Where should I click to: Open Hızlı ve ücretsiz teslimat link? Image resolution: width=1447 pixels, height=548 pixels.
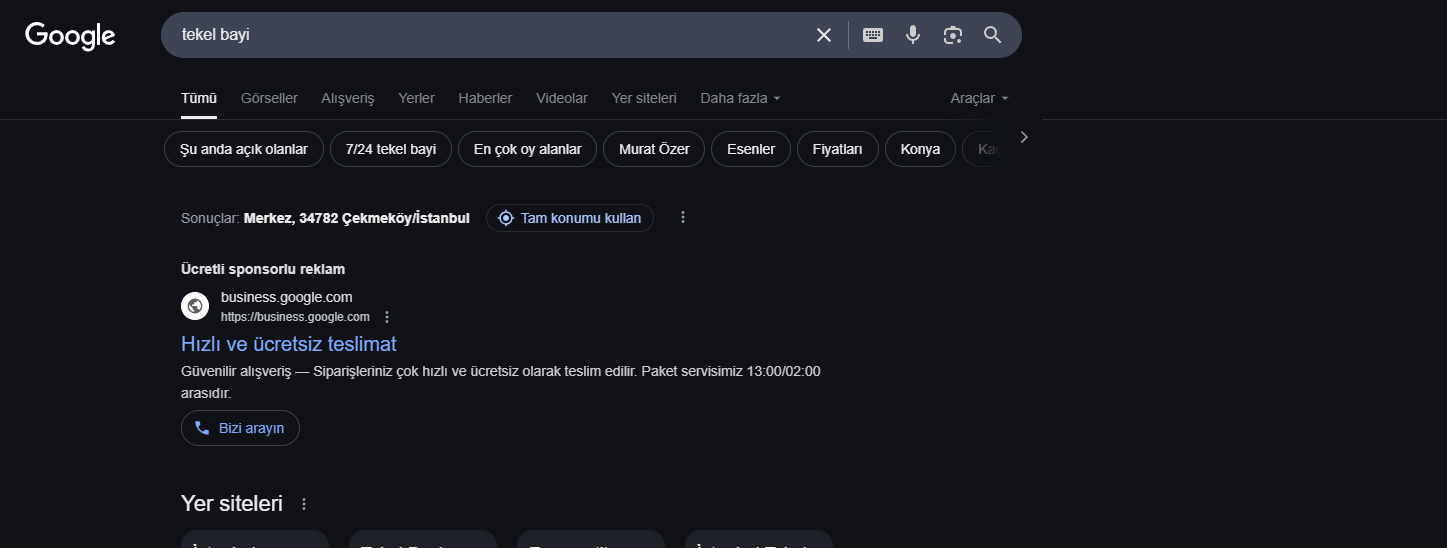(x=289, y=344)
